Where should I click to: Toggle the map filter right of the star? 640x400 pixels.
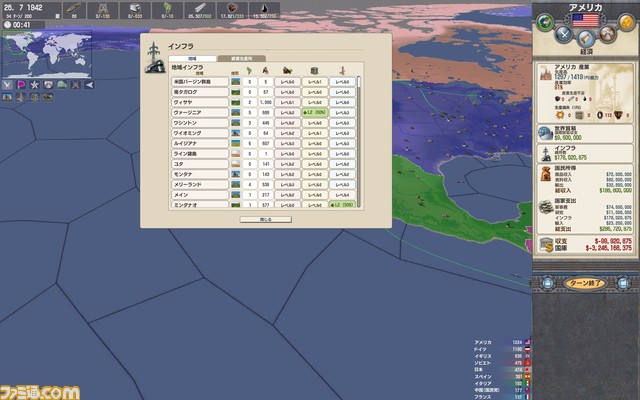48,85
